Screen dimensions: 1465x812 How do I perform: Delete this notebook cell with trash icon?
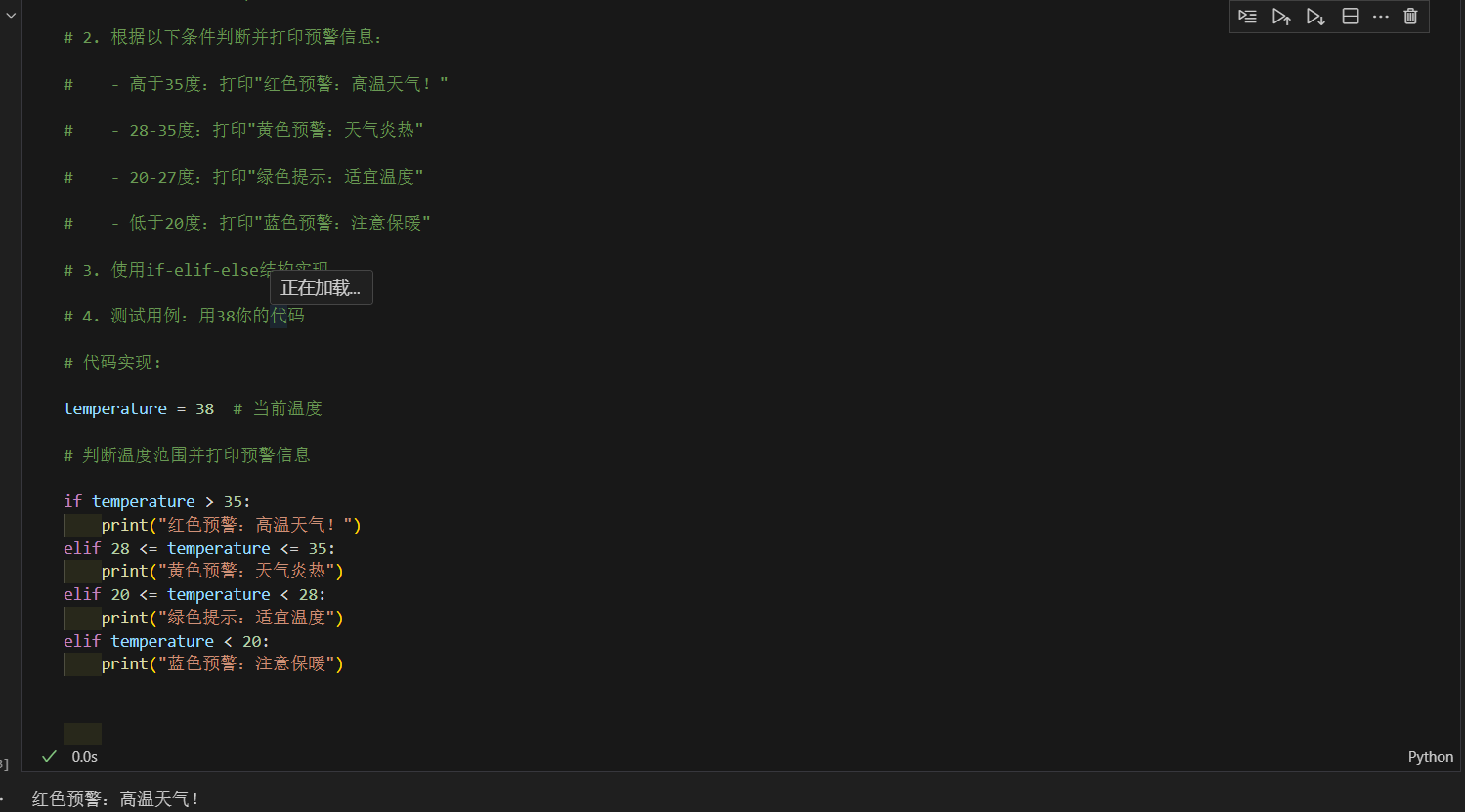coord(1410,16)
